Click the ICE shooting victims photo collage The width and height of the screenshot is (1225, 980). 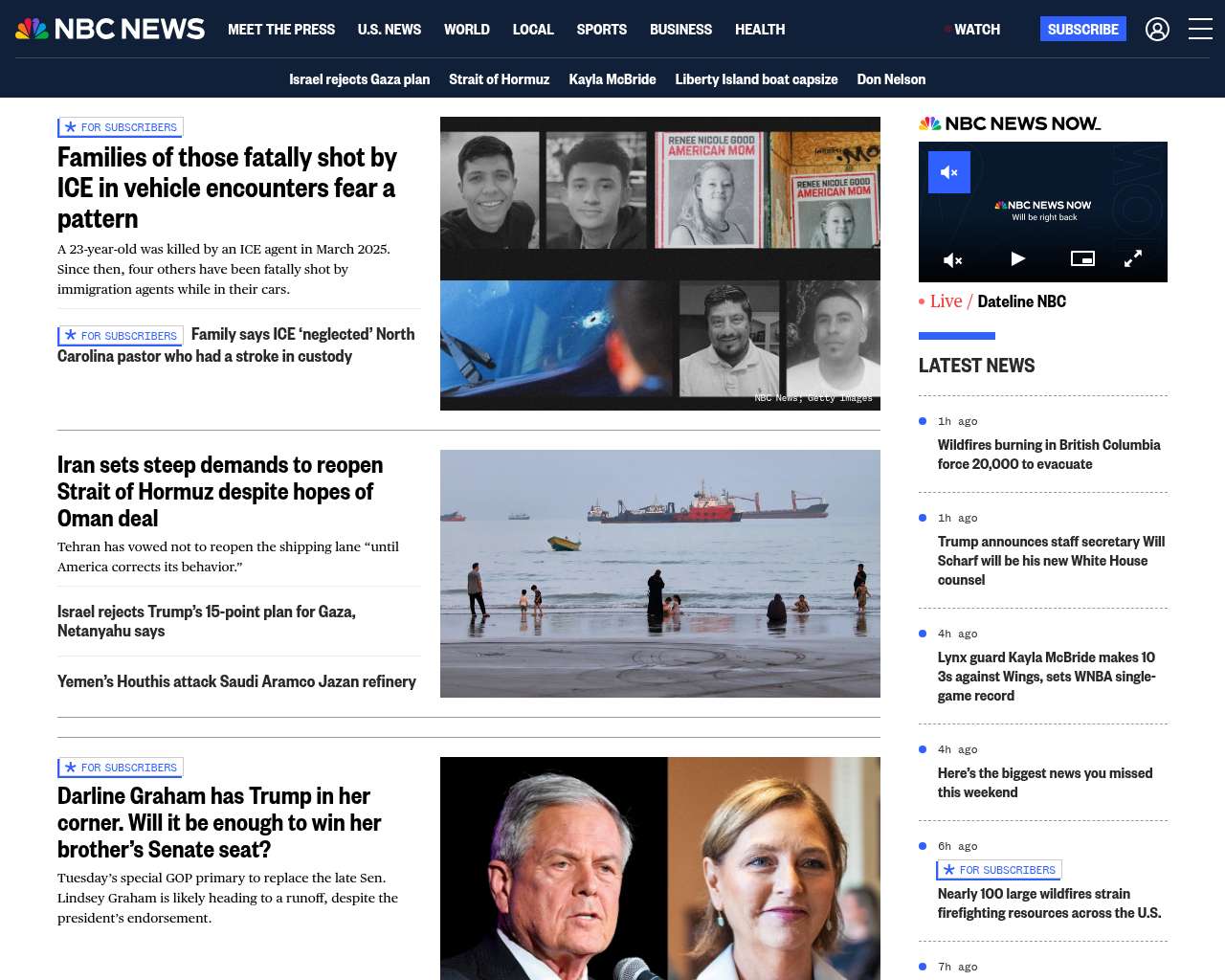[660, 263]
